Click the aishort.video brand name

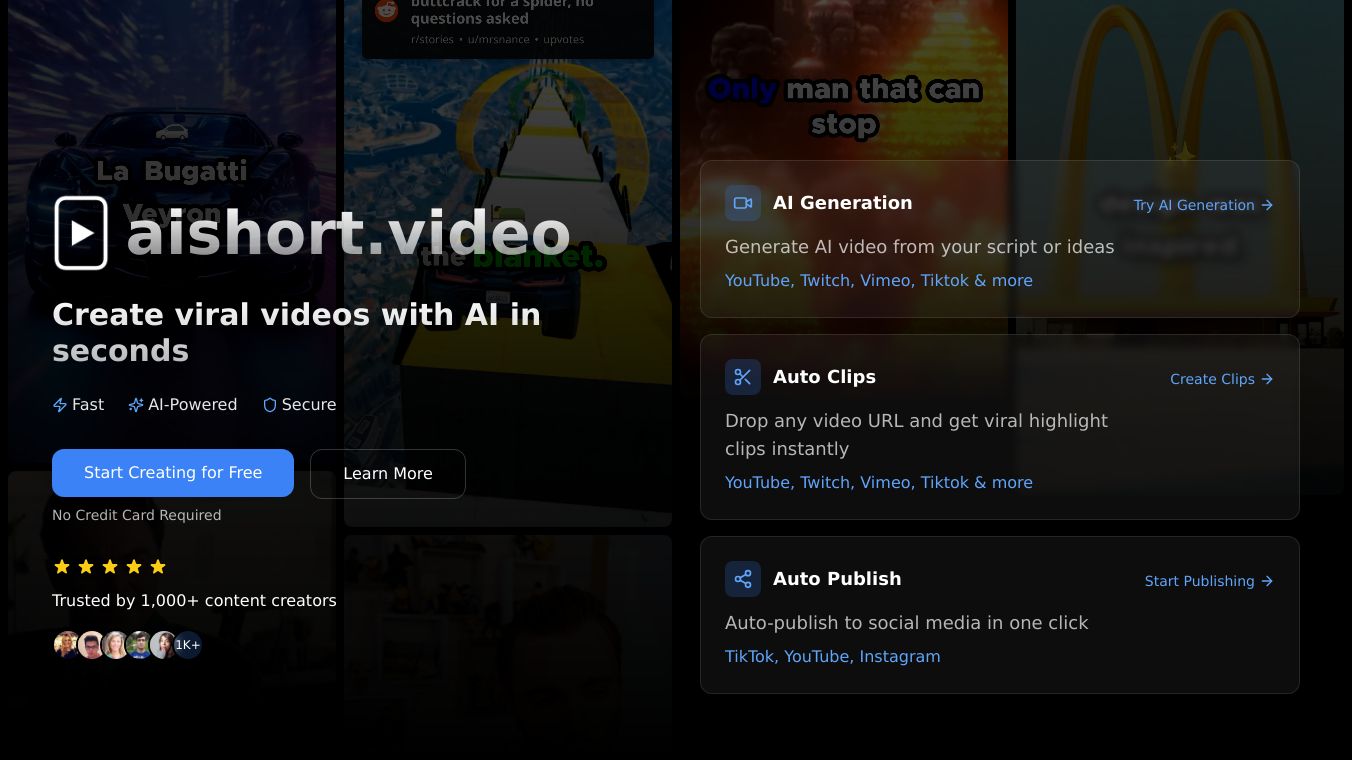(348, 234)
